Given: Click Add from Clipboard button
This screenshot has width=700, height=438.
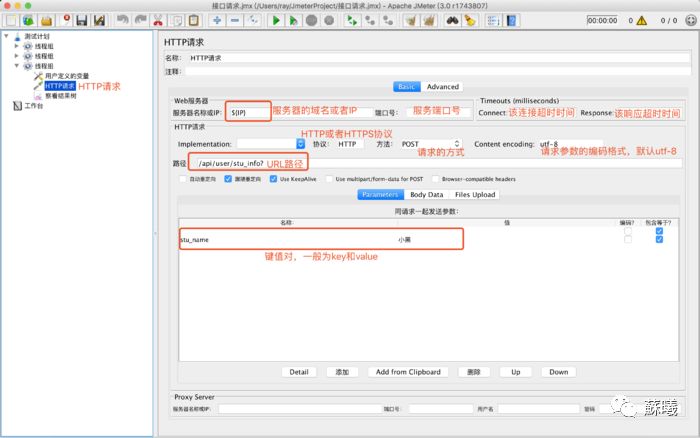Looking at the screenshot, I should click(x=408, y=372).
